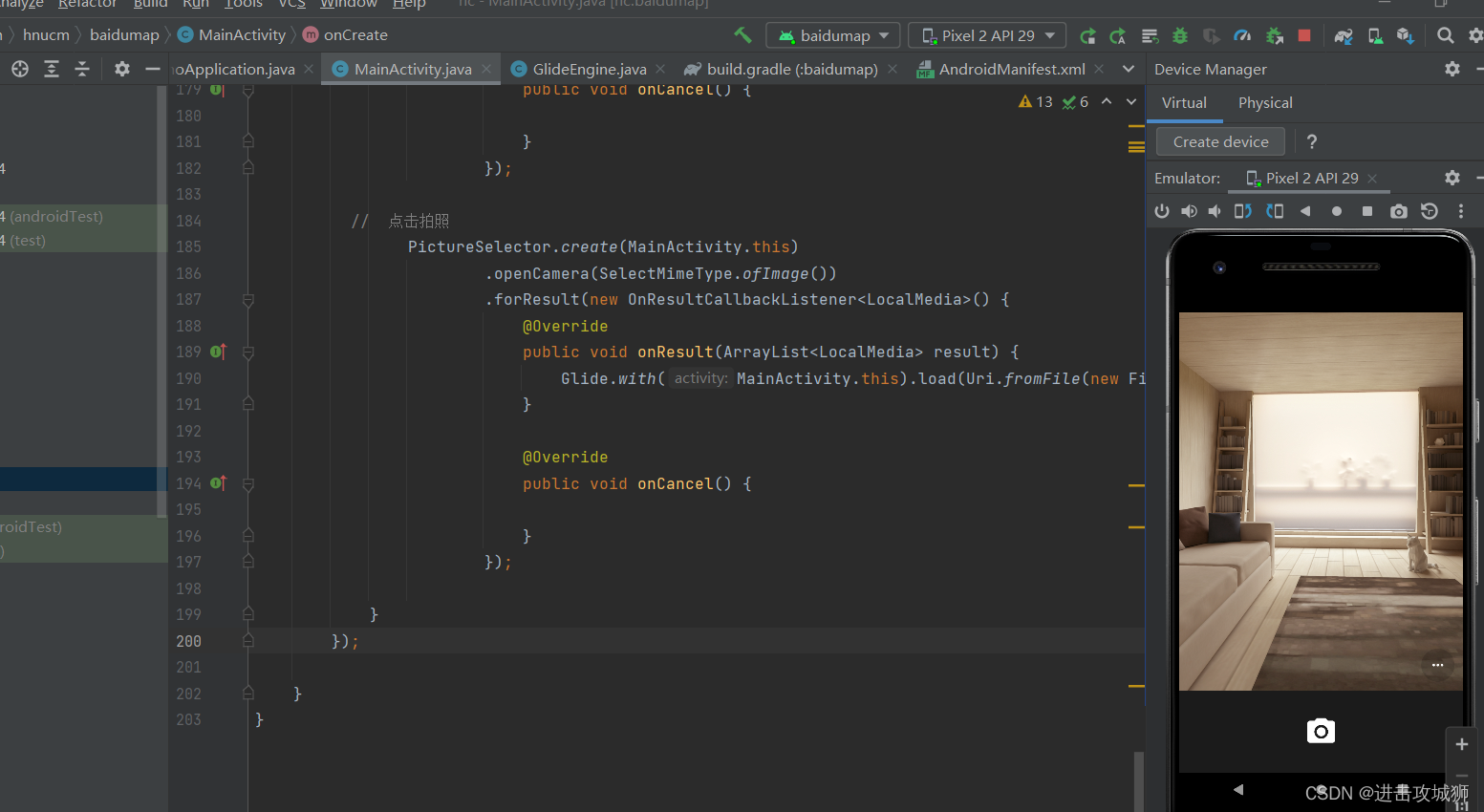
Task: Click emulator toolbar Home circle button
Action: point(1337,211)
